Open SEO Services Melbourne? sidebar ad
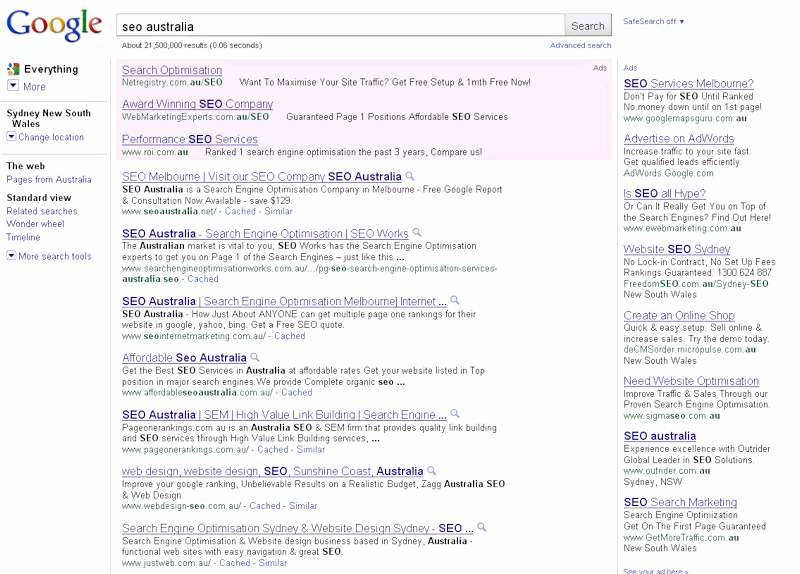The height and width of the screenshot is (574, 800). point(688,84)
